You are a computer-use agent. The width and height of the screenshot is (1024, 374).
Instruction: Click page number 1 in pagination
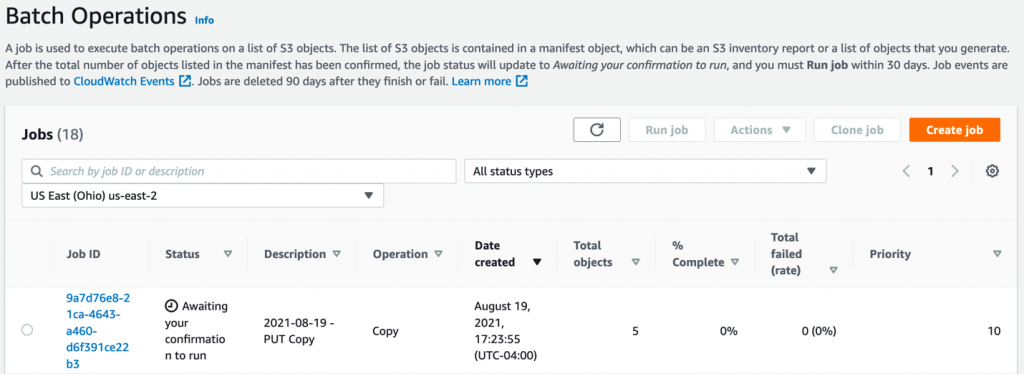click(x=931, y=172)
